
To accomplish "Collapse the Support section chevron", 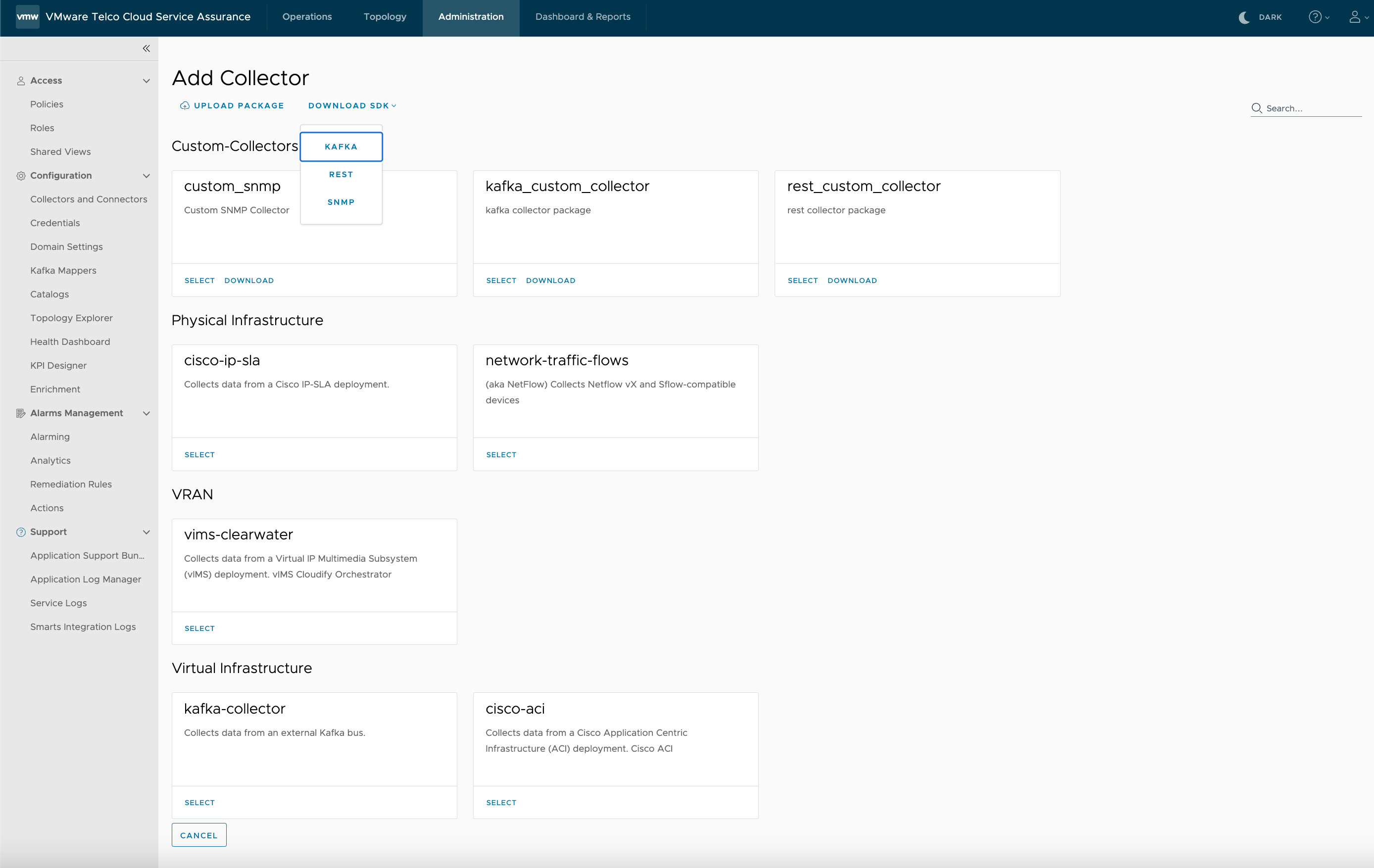I will 146,532.
